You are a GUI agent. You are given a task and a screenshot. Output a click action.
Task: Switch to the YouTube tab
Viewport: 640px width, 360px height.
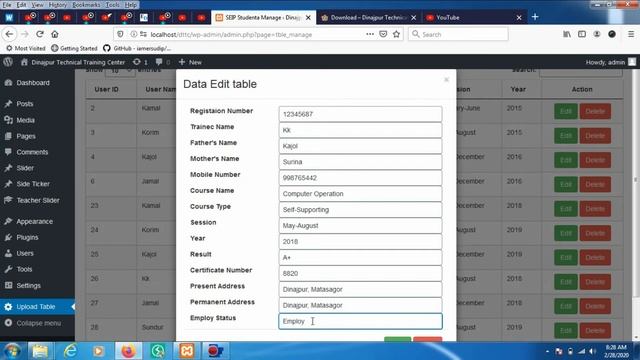pyautogui.click(x=473, y=18)
